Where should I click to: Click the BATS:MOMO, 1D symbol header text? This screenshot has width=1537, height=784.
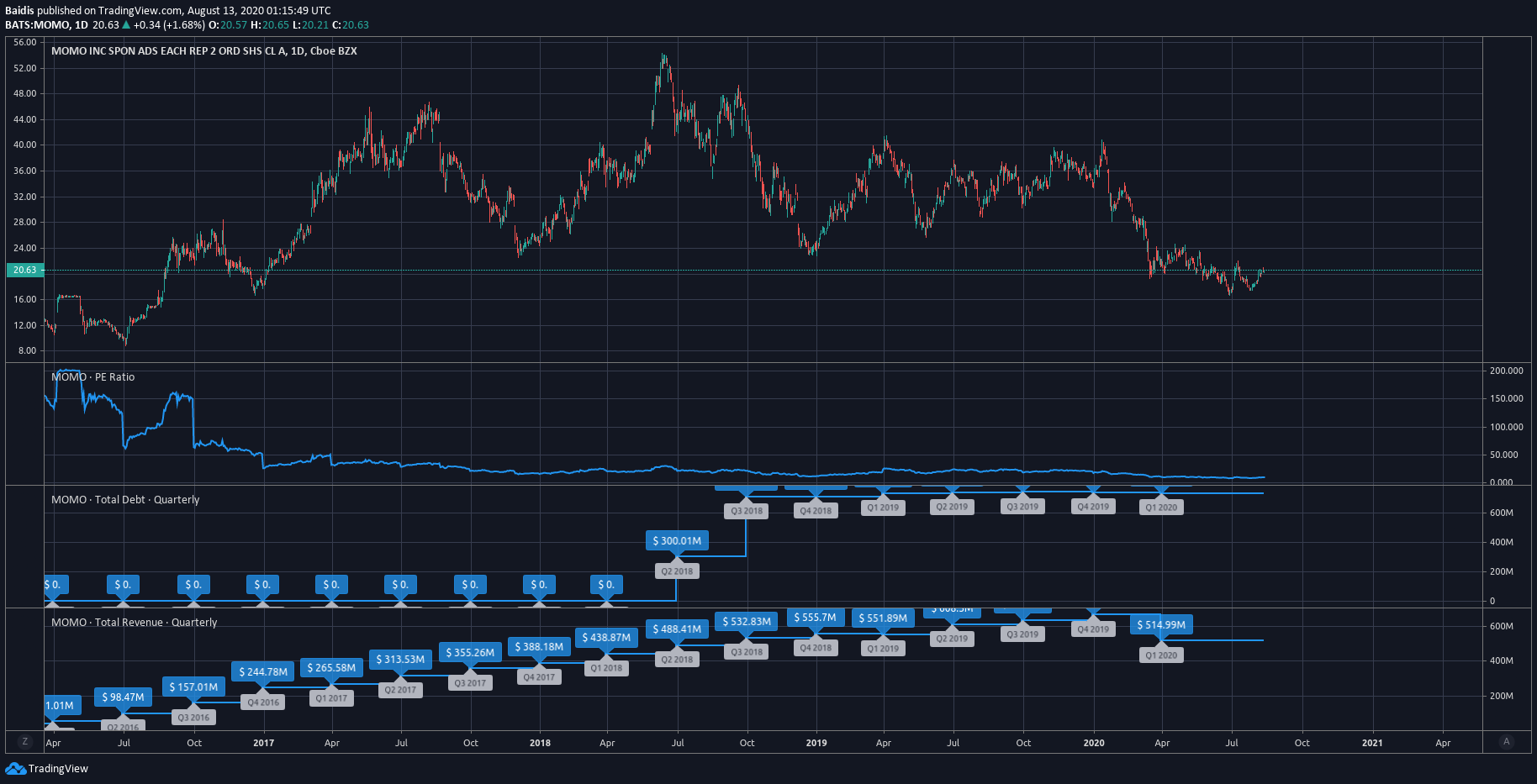point(46,24)
